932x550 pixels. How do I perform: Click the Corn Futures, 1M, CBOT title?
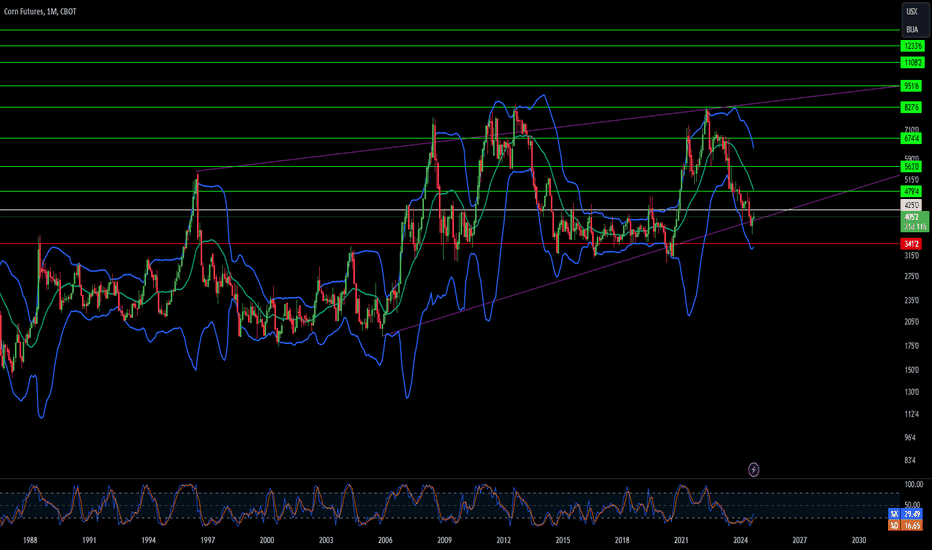pos(40,11)
